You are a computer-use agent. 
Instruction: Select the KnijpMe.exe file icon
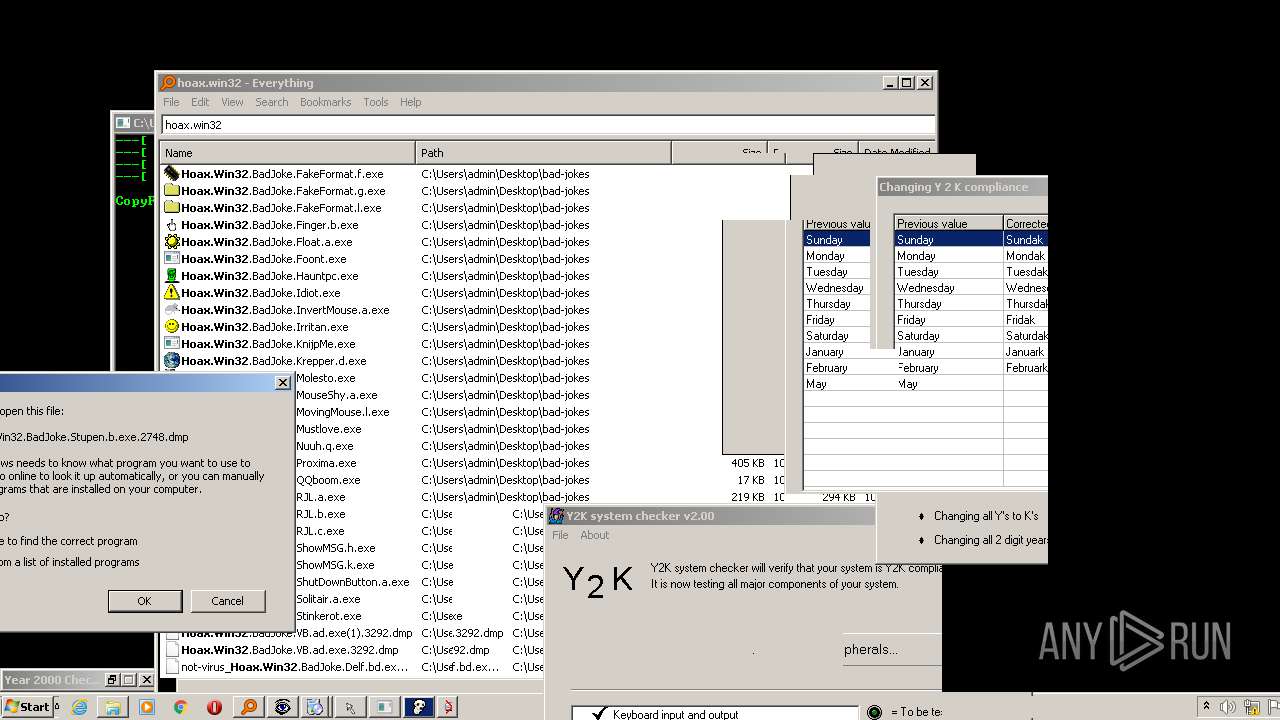tap(172, 344)
